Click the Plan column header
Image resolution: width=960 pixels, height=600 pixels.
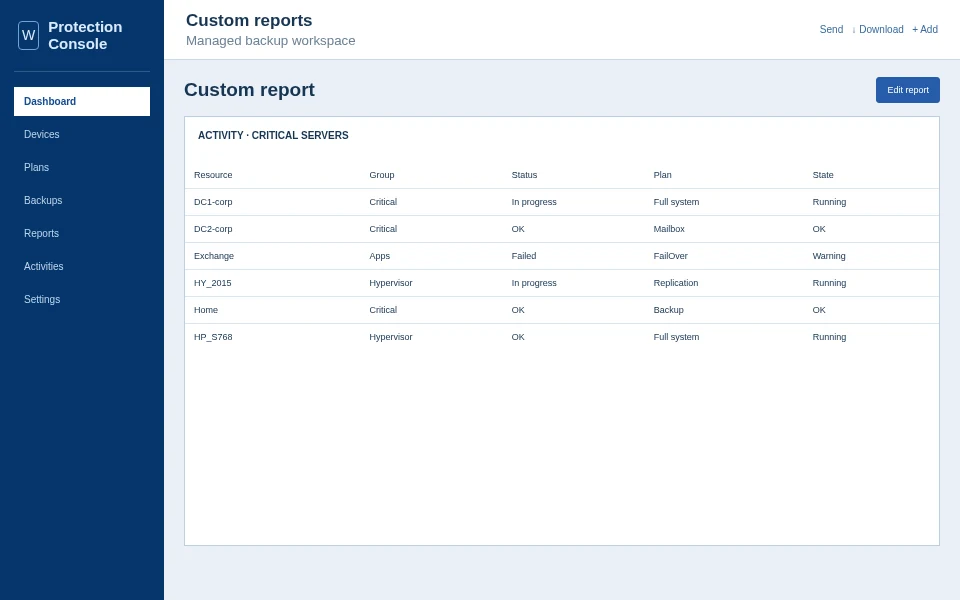click(x=662, y=175)
